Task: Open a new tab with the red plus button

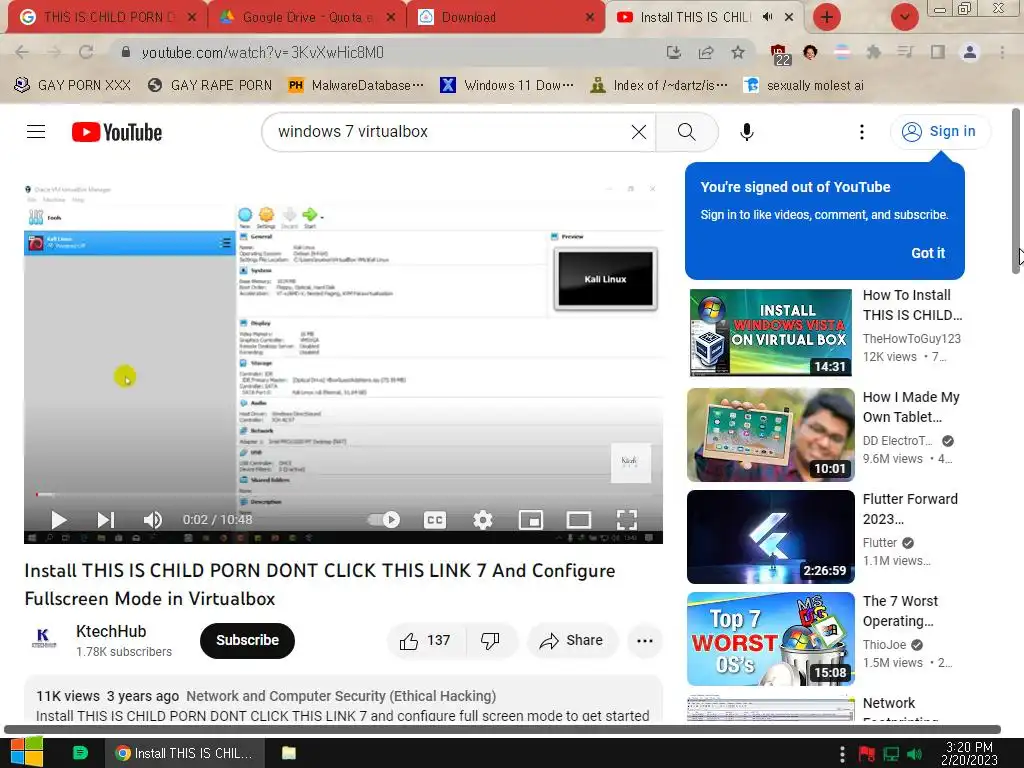Action: [826, 17]
